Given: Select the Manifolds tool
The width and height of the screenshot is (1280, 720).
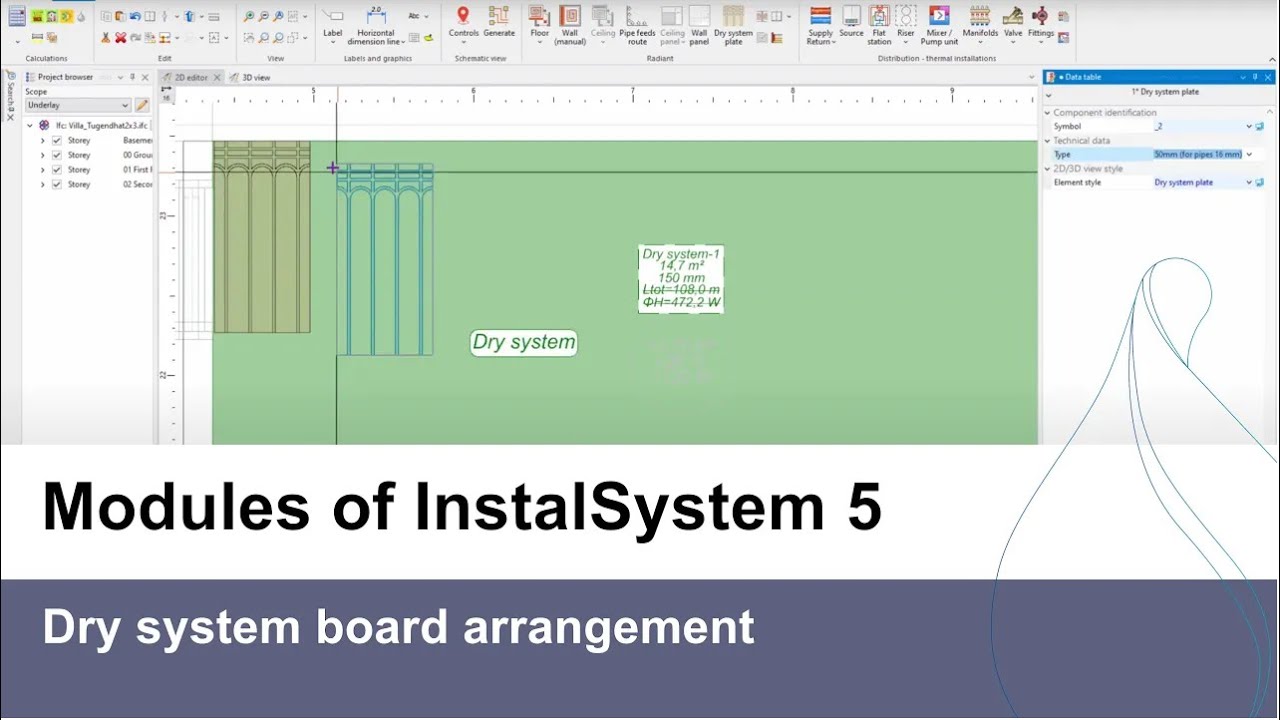Looking at the screenshot, I should click(980, 23).
